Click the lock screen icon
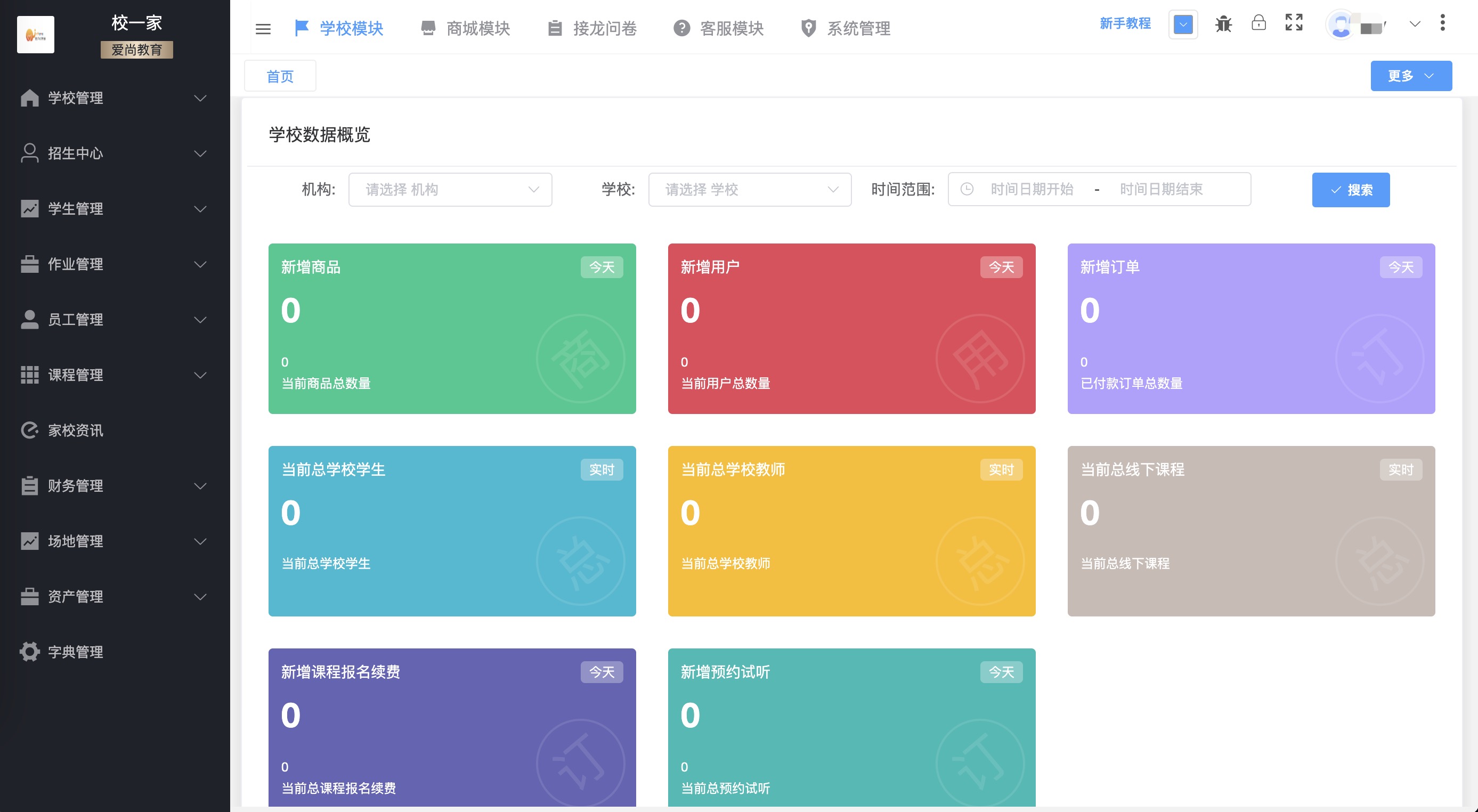This screenshot has width=1478, height=812. click(1259, 24)
